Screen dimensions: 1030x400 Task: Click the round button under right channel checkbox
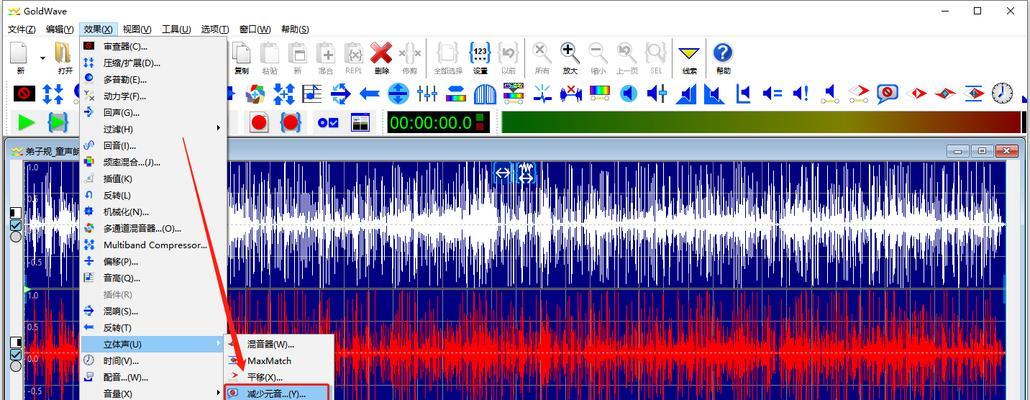[16, 366]
